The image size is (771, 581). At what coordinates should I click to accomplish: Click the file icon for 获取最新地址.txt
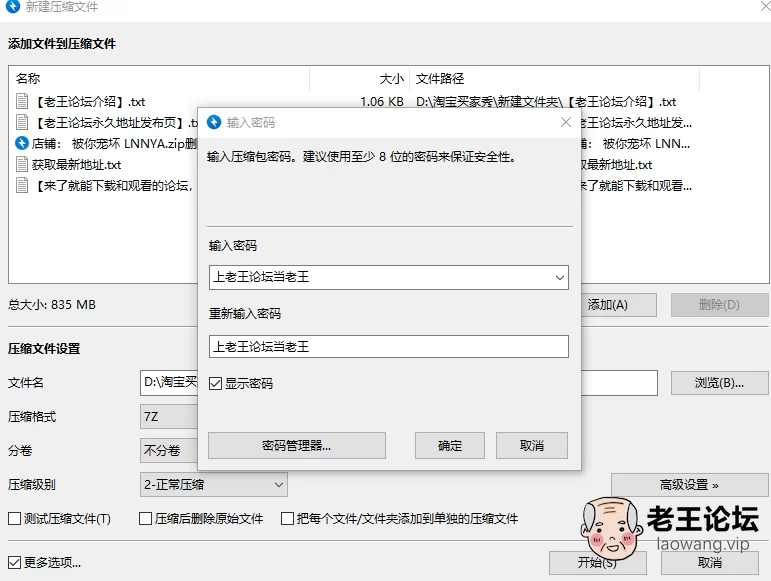coord(23,164)
